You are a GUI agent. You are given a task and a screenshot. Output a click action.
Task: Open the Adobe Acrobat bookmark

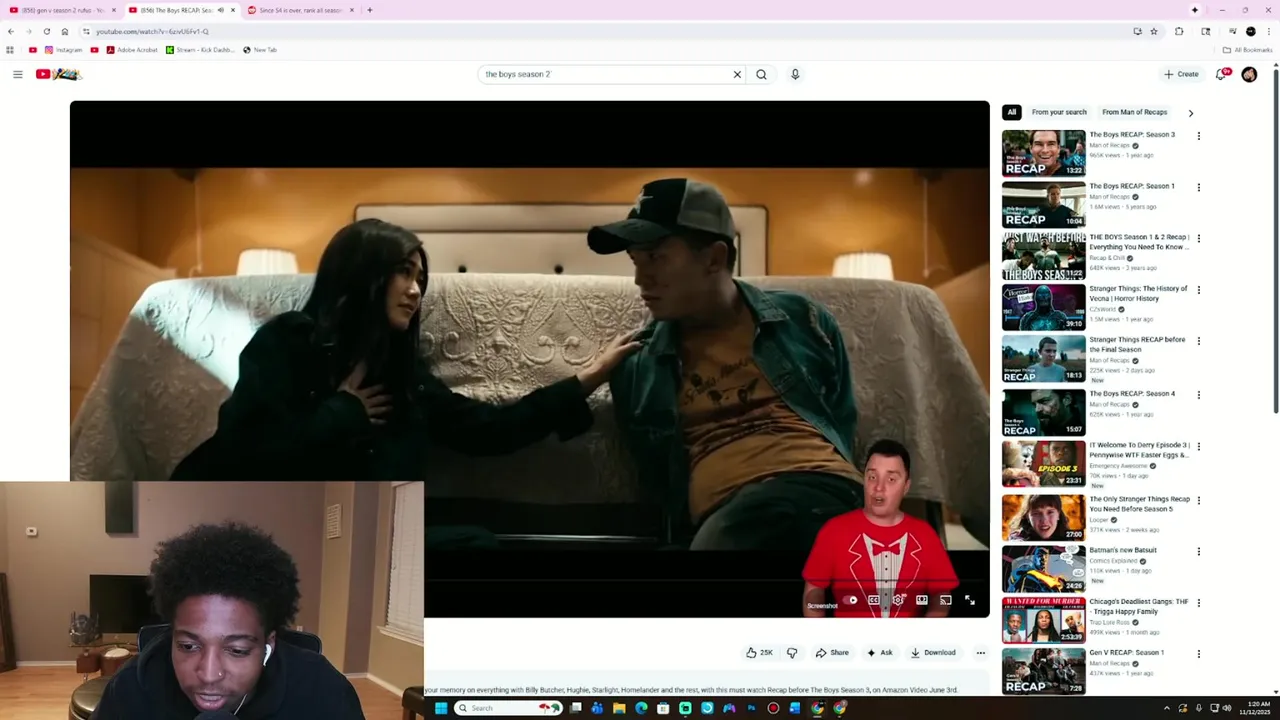pos(132,50)
